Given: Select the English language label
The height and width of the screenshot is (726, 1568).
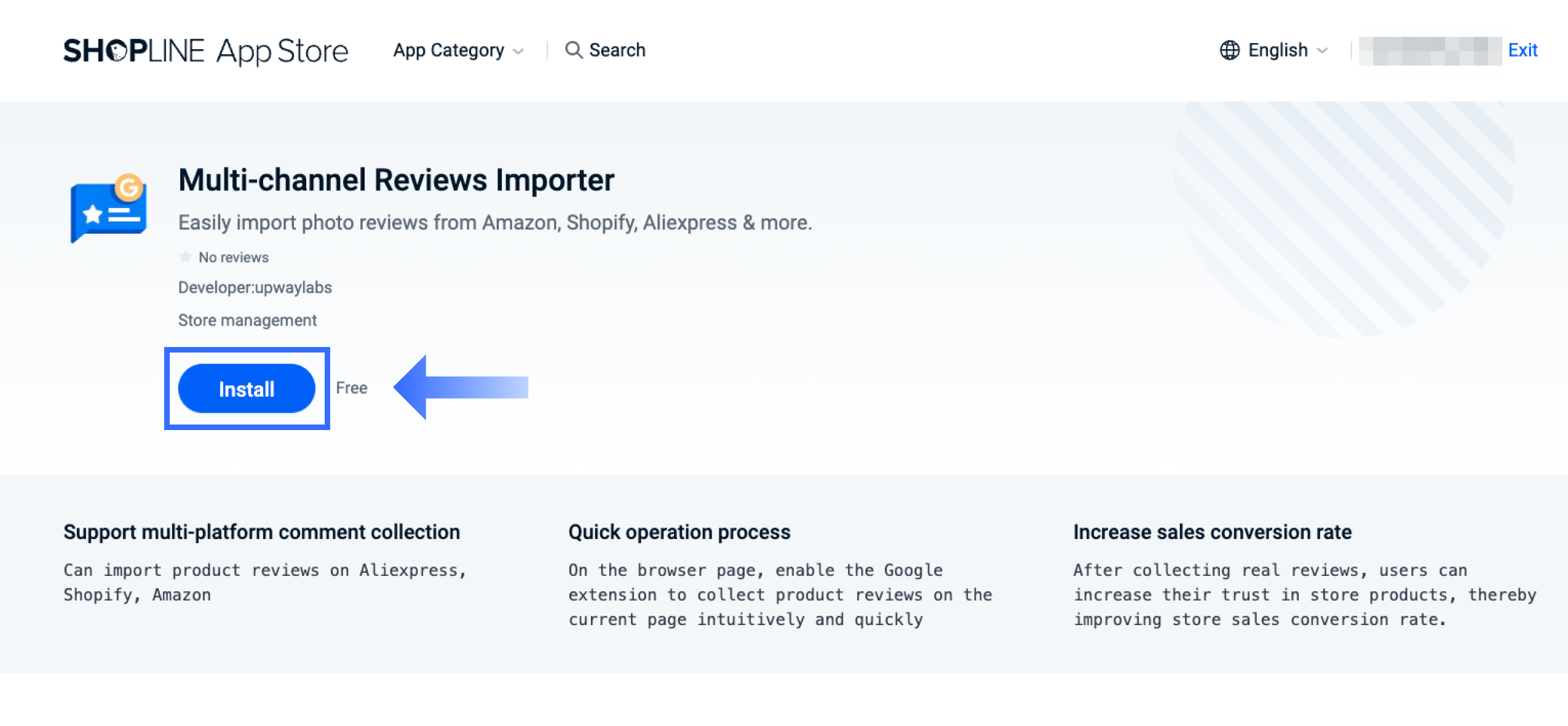Looking at the screenshot, I should tap(1277, 50).
